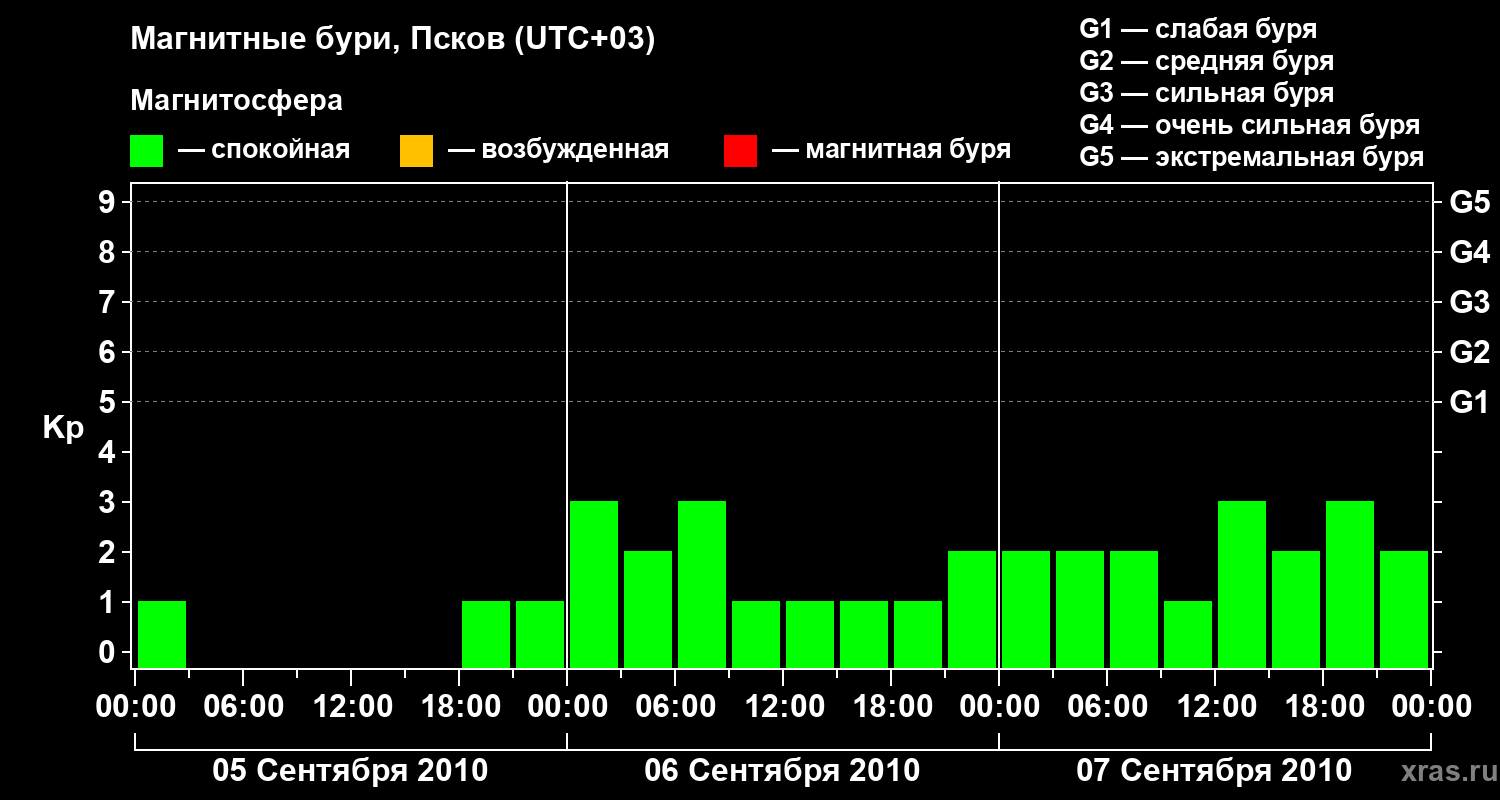Screen dimensions: 1500x800
Task: Click the Kp 3 bar at 06:00 on 06 September
Action: tap(702, 584)
